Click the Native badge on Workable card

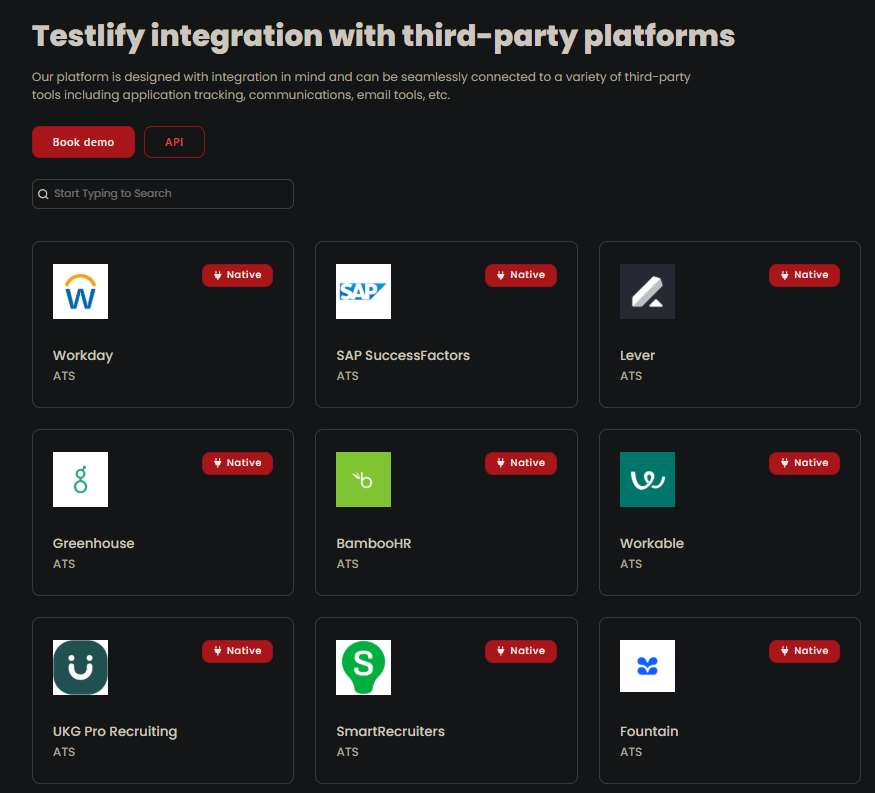(804, 463)
